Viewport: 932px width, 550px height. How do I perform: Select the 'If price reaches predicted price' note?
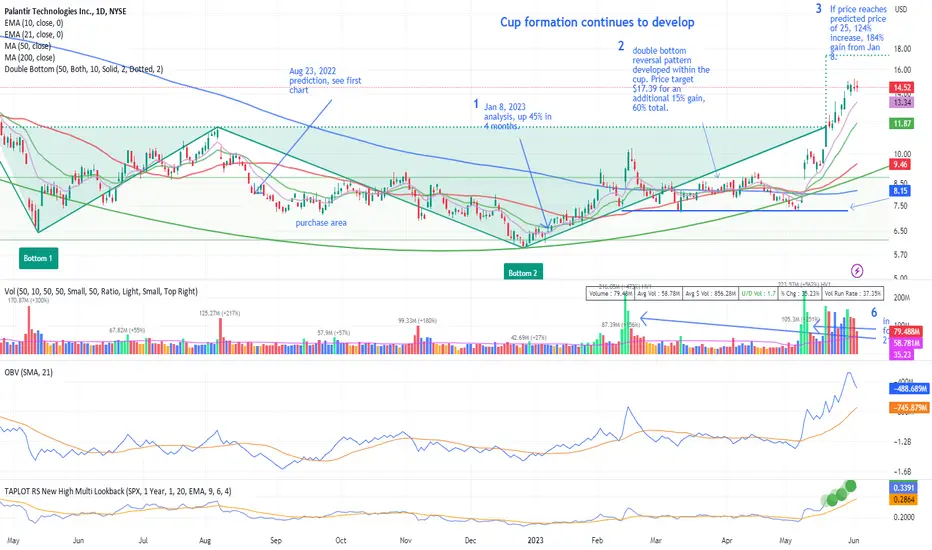tap(858, 33)
